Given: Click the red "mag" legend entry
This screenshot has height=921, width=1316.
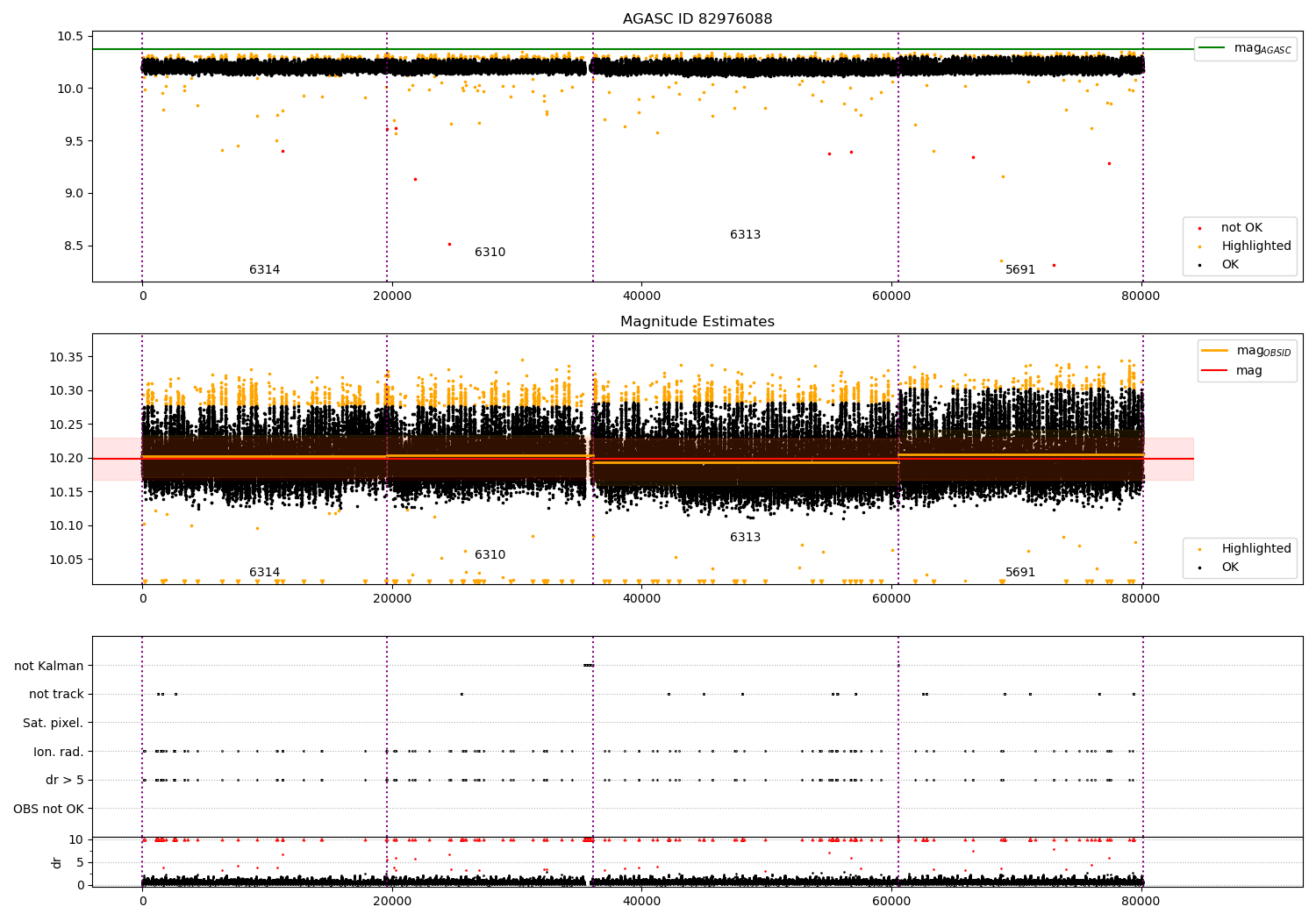Looking at the screenshot, I should (x=1233, y=371).
